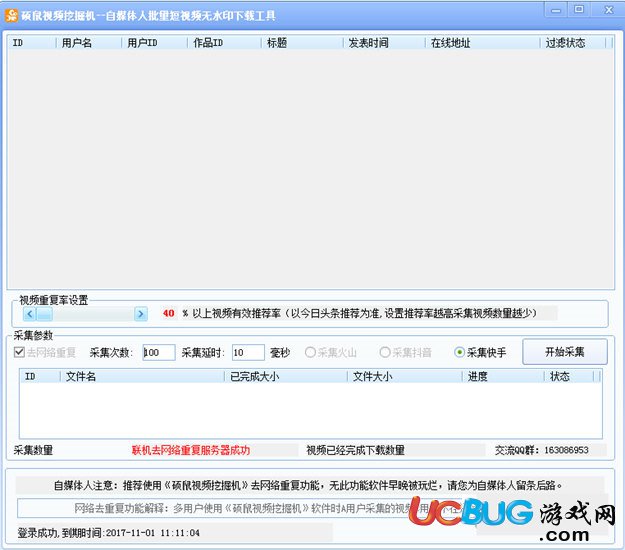Image resolution: width=625 pixels, height=550 pixels.
Task: Maximize the 硕鼠视频挖掘机 window
Action: 579,10
